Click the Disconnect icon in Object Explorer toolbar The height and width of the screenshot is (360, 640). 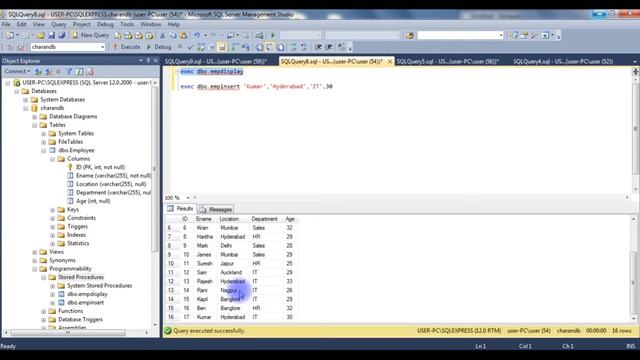(49, 71)
